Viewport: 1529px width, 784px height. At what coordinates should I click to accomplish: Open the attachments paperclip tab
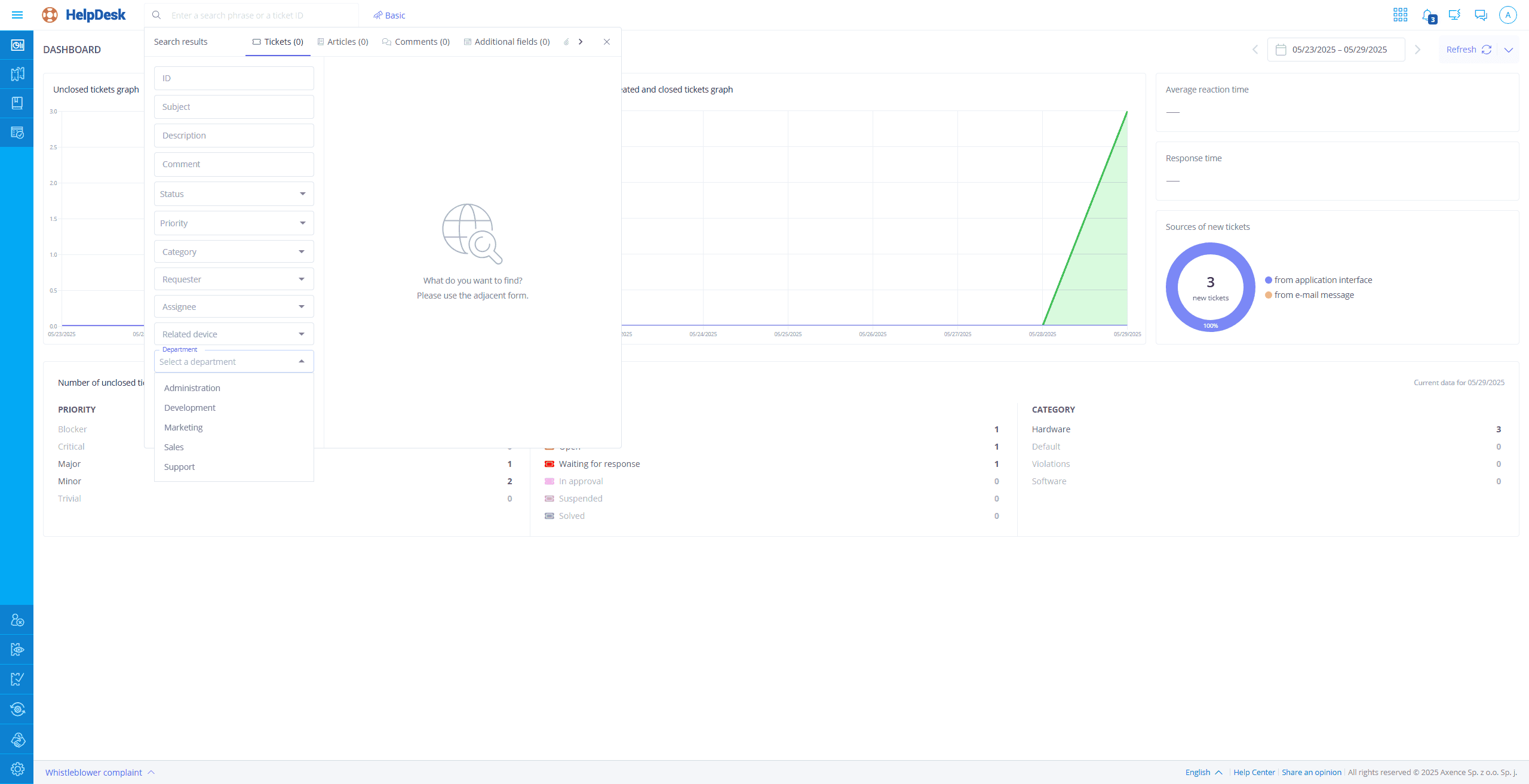click(x=566, y=42)
